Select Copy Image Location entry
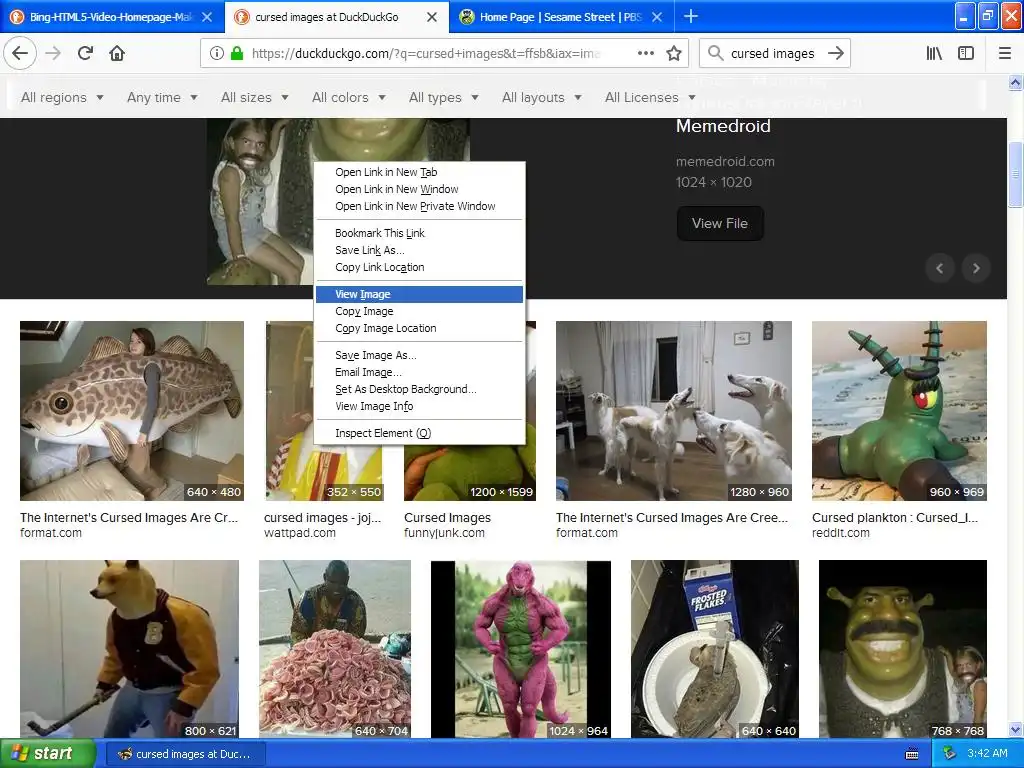The width and height of the screenshot is (1024, 768). click(419, 328)
